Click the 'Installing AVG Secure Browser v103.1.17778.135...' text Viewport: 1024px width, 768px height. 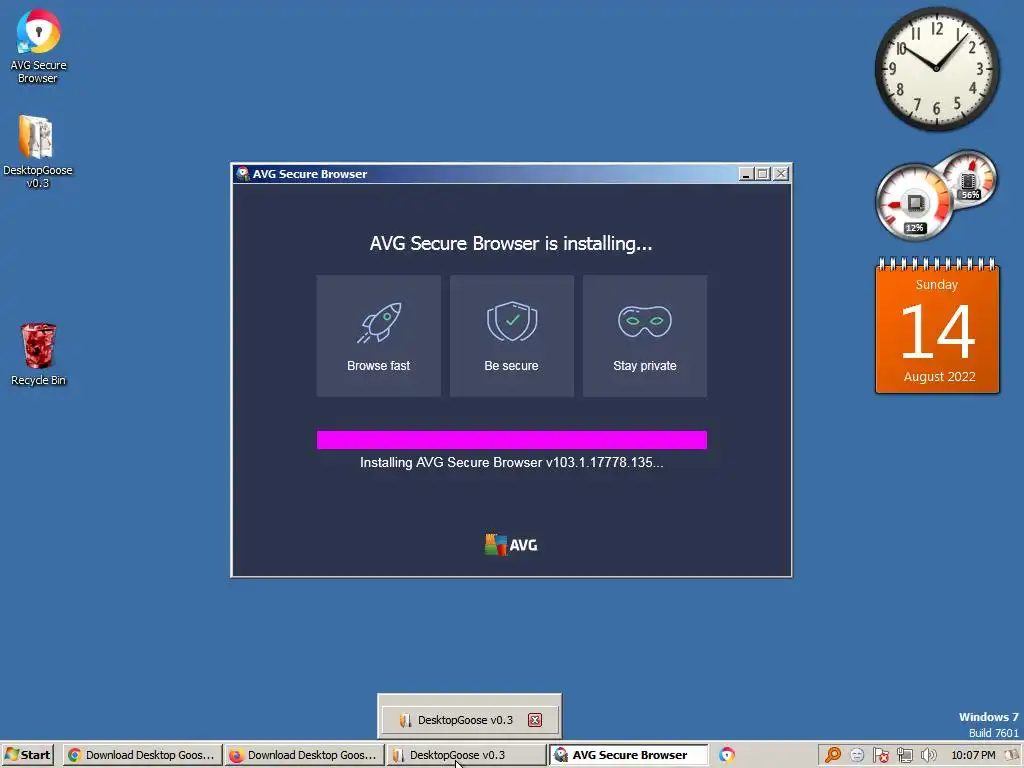coord(511,462)
